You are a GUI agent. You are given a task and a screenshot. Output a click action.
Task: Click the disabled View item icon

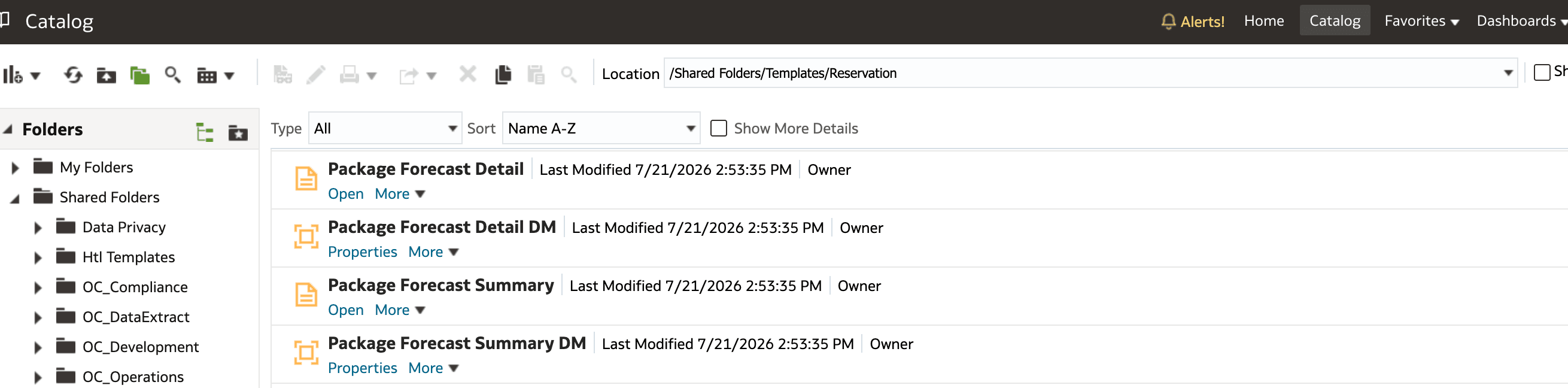282,75
